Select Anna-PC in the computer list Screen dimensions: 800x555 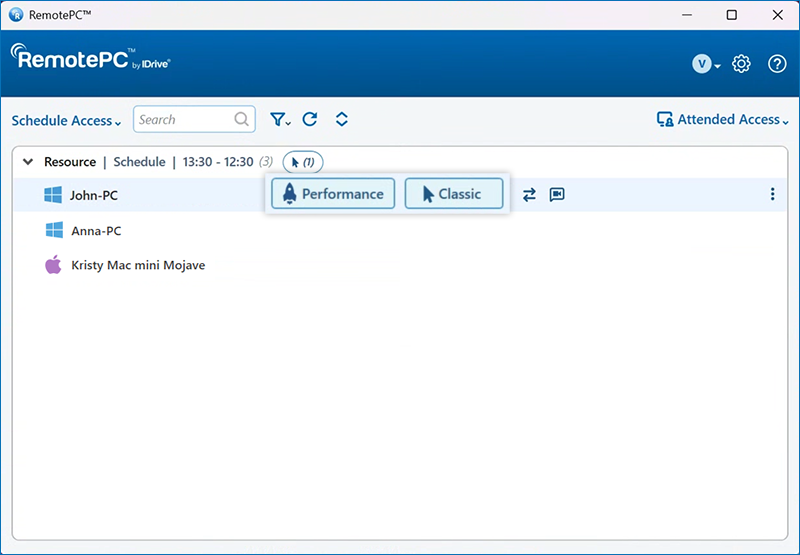96,231
